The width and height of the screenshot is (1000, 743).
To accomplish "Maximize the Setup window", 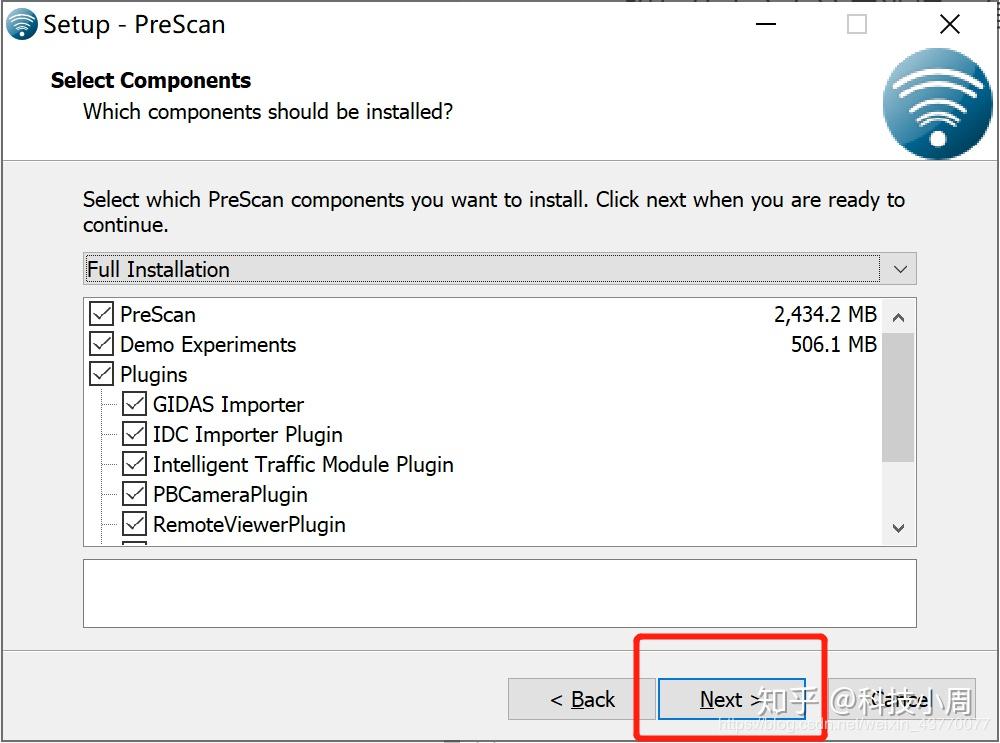I will coord(857,25).
